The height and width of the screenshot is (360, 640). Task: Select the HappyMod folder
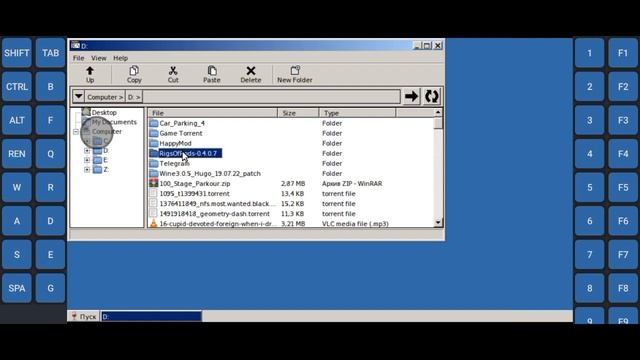pos(175,143)
